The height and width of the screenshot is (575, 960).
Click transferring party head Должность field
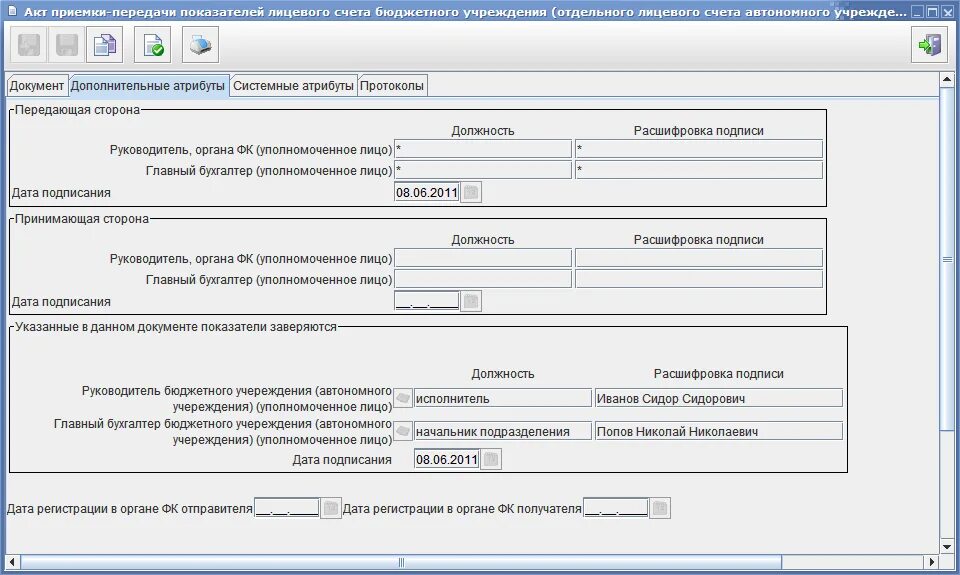coord(483,149)
